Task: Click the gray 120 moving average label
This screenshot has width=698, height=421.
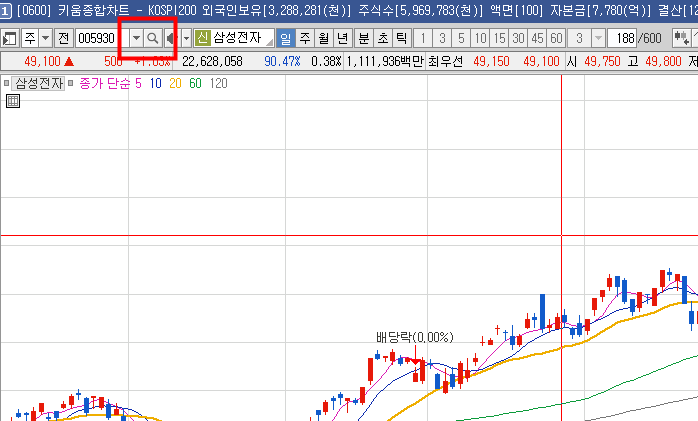Action: click(219, 83)
